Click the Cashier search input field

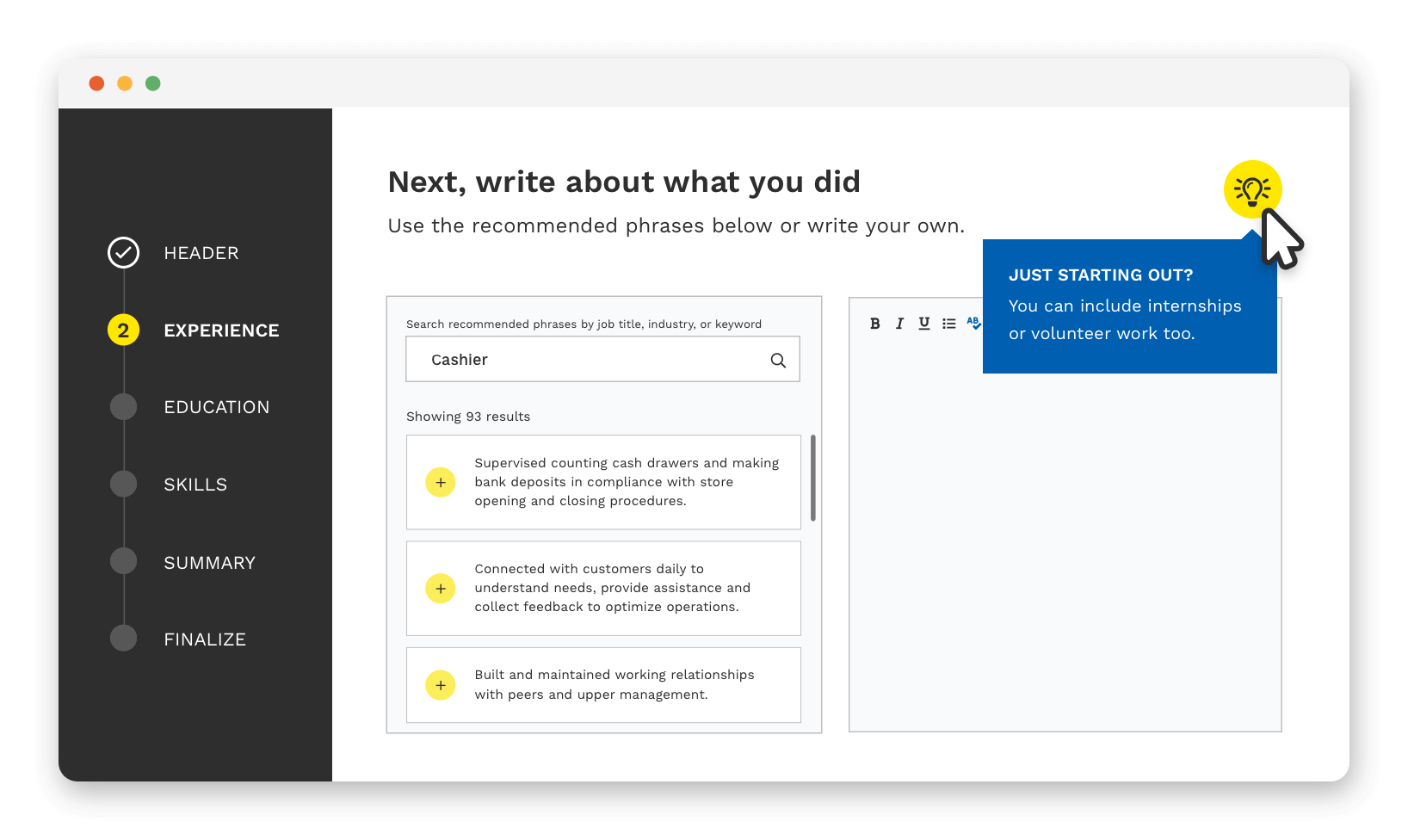pyautogui.click(x=585, y=360)
